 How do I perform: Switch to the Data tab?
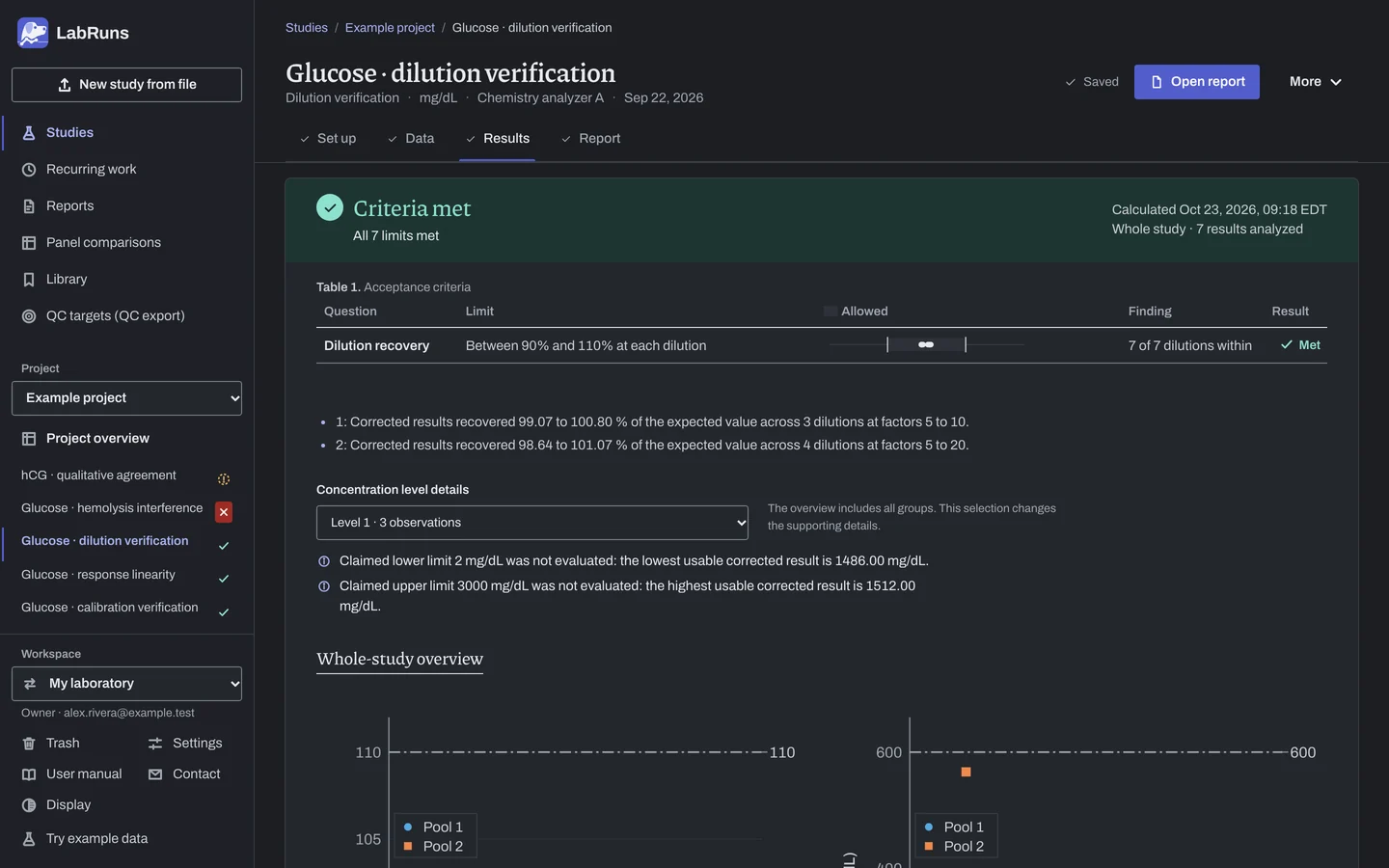click(x=411, y=139)
